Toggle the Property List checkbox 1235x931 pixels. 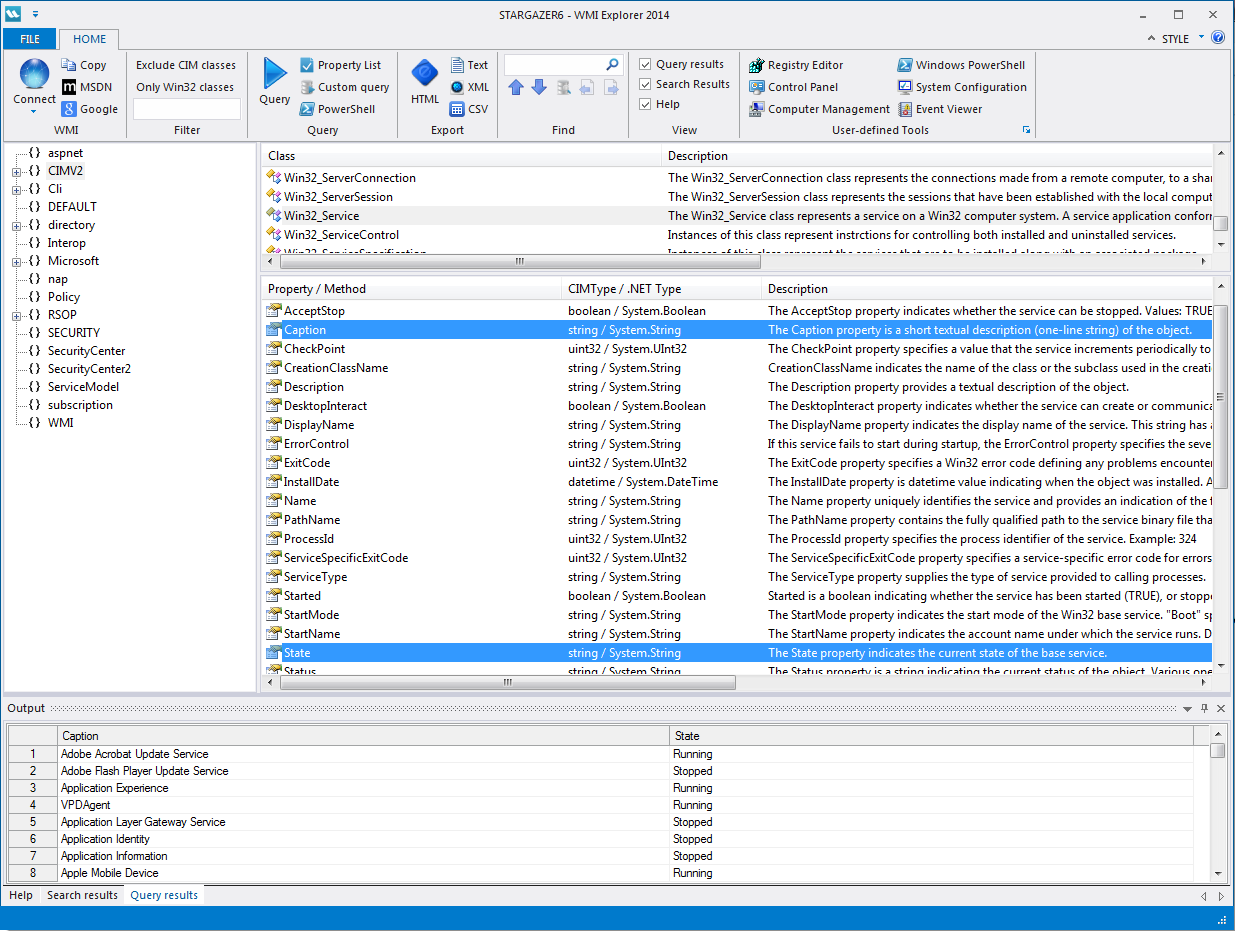click(307, 65)
